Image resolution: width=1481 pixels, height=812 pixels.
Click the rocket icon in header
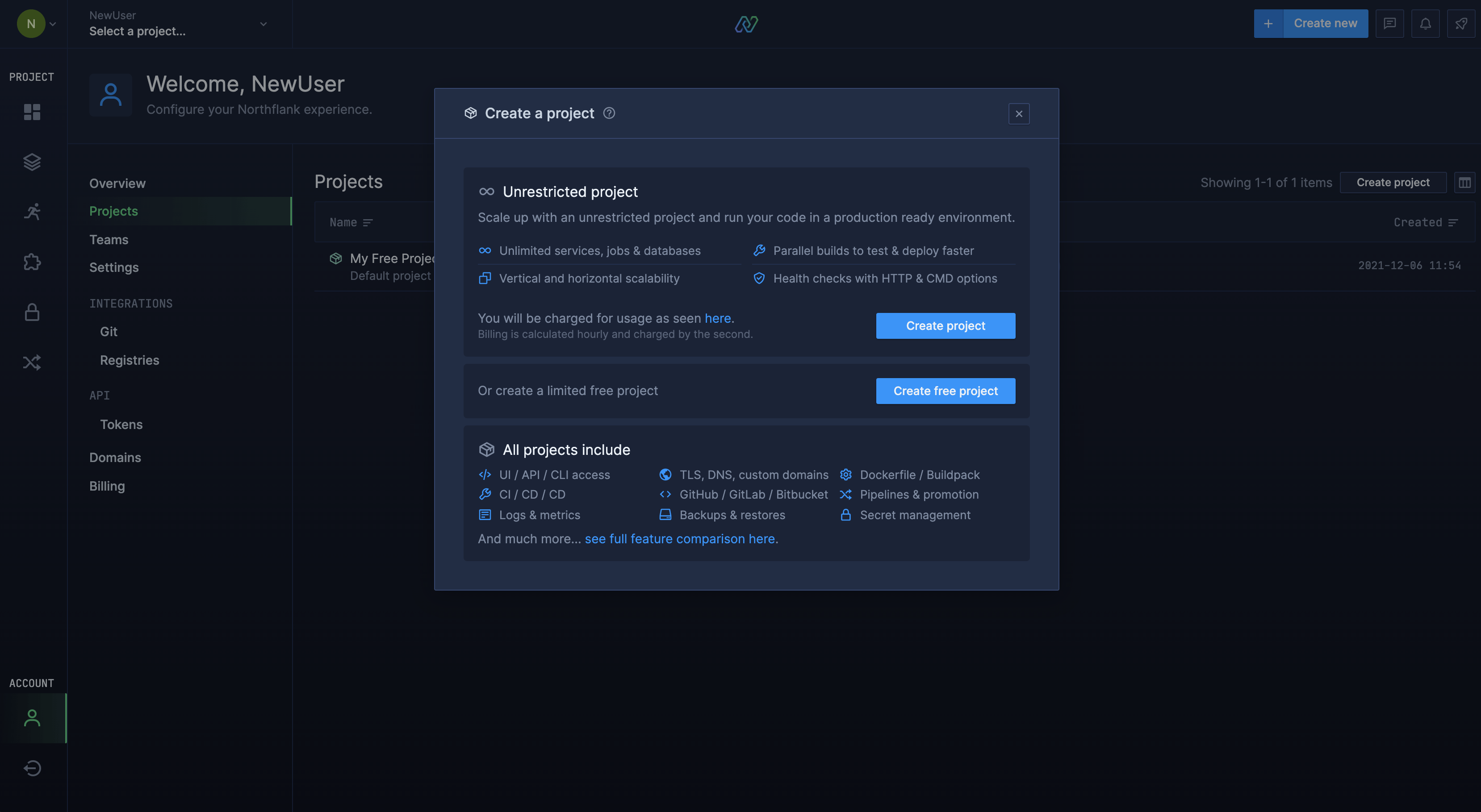[x=1461, y=24]
